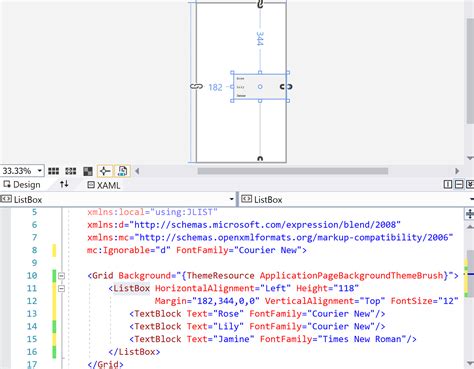Click the xmlns:local="using:JLIST" line
The width and height of the screenshot is (474, 369).
click(152, 212)
